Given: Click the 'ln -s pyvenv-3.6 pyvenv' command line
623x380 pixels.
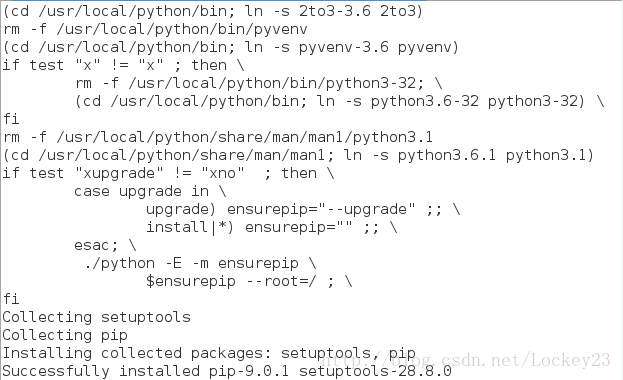Looking at the screenshot, I should pos(231,47).
